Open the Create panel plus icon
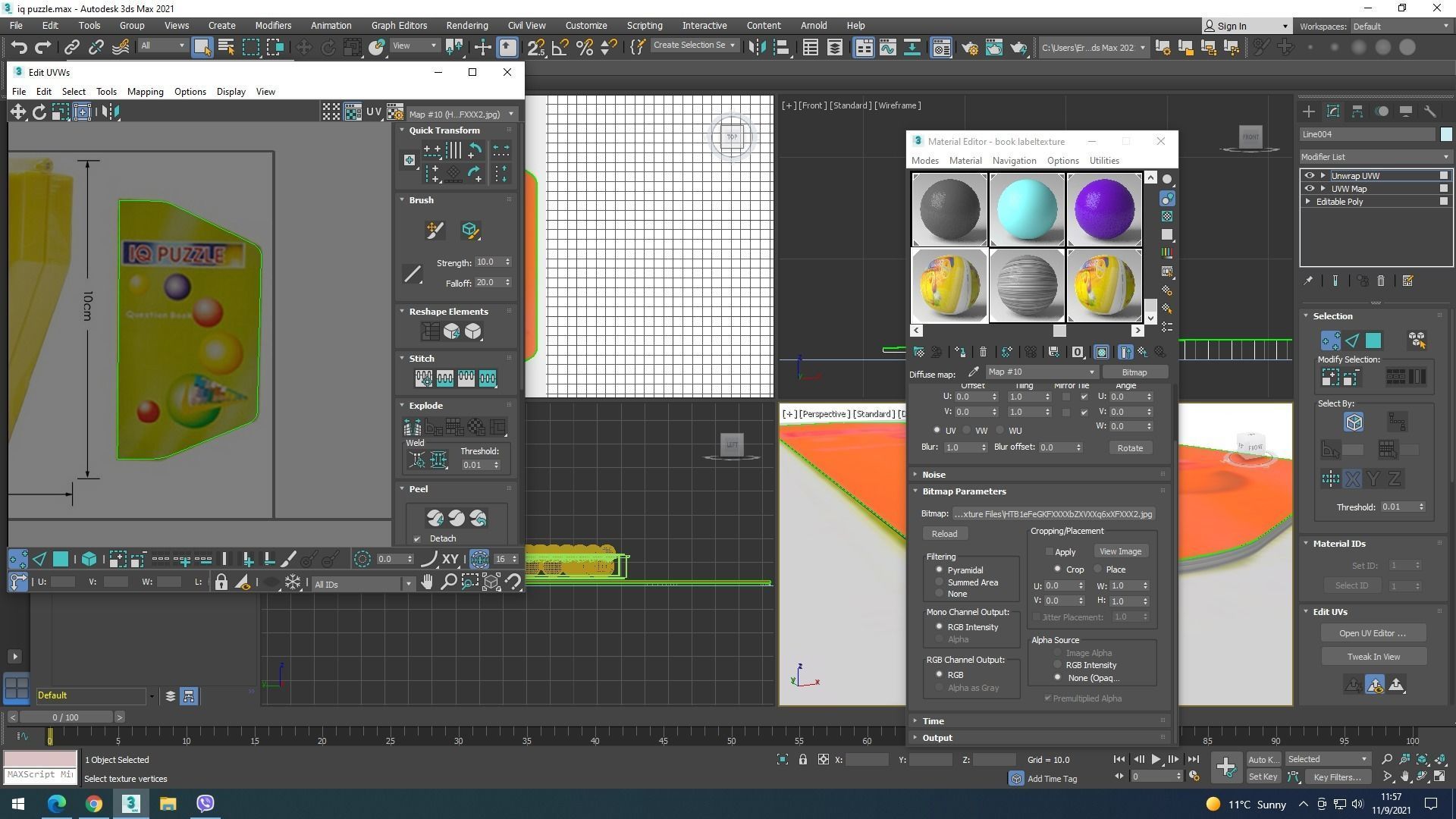Screen dimensions: 1456x819 (1309, 111)
